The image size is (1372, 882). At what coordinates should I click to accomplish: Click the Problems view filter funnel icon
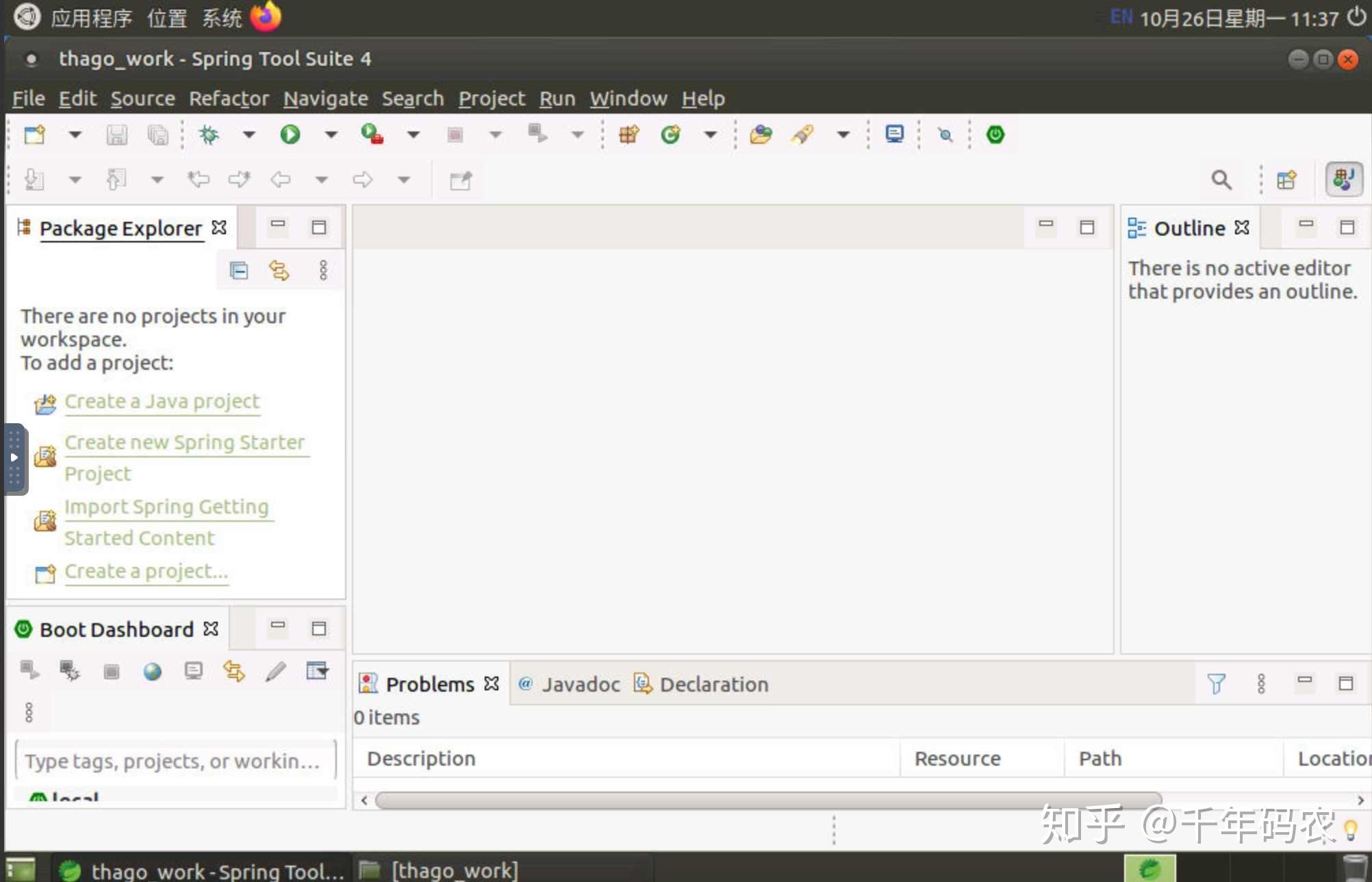click(x=1216, y=683)
